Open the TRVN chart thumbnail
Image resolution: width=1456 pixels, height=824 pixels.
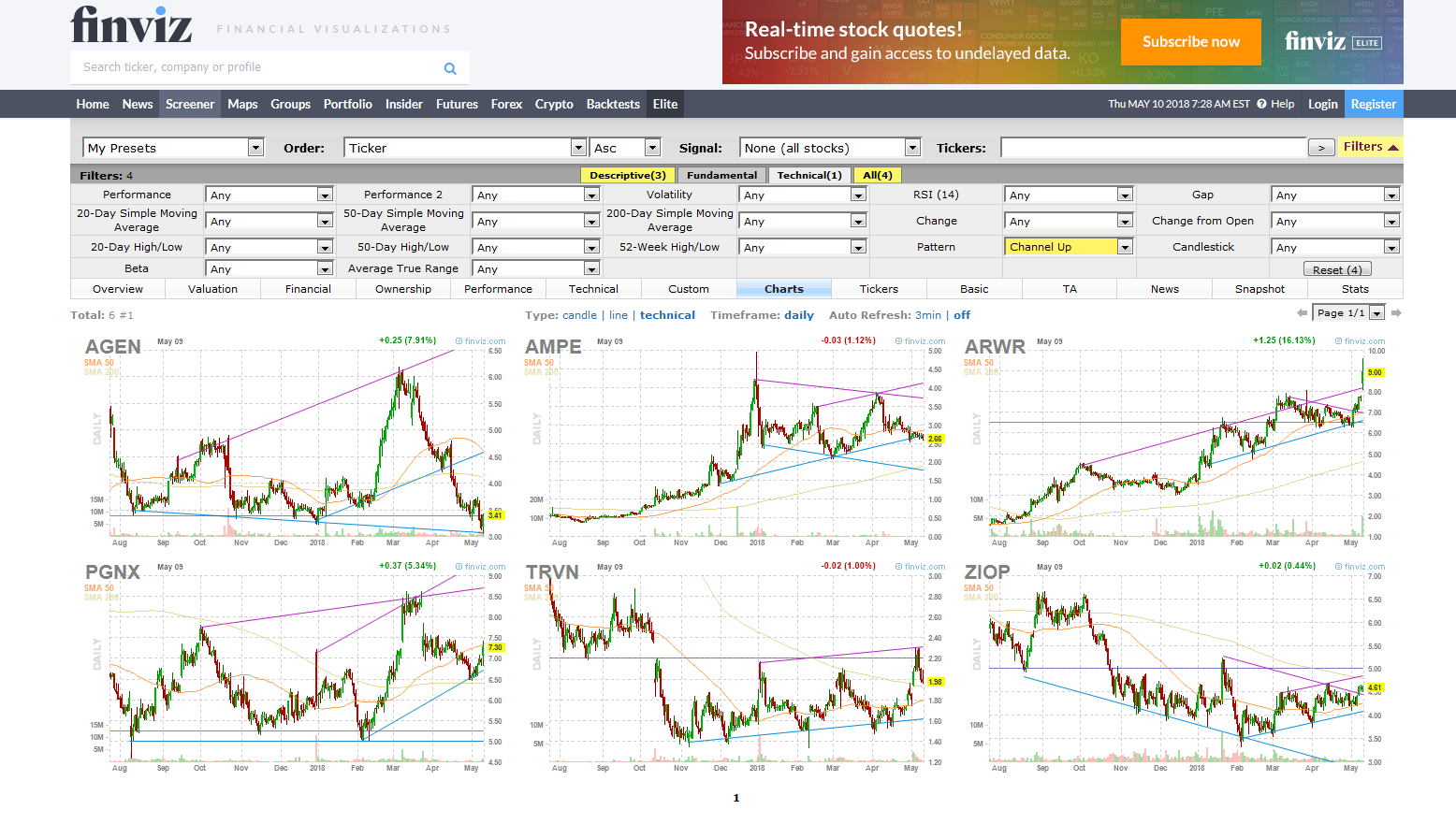735,667
